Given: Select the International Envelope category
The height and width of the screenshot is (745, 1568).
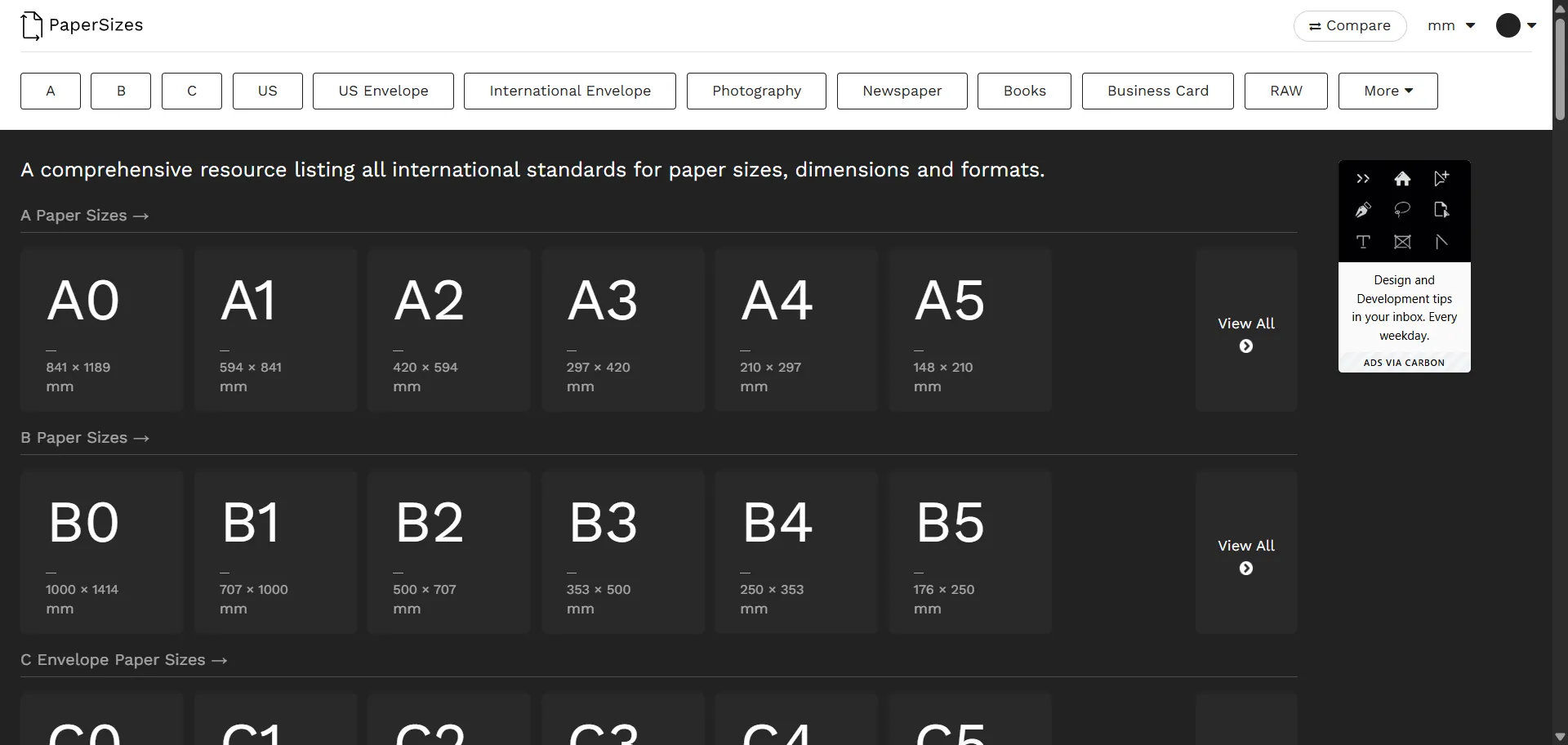Looking at the screenshot, I should pyautogui.click(x=570, y=91).
